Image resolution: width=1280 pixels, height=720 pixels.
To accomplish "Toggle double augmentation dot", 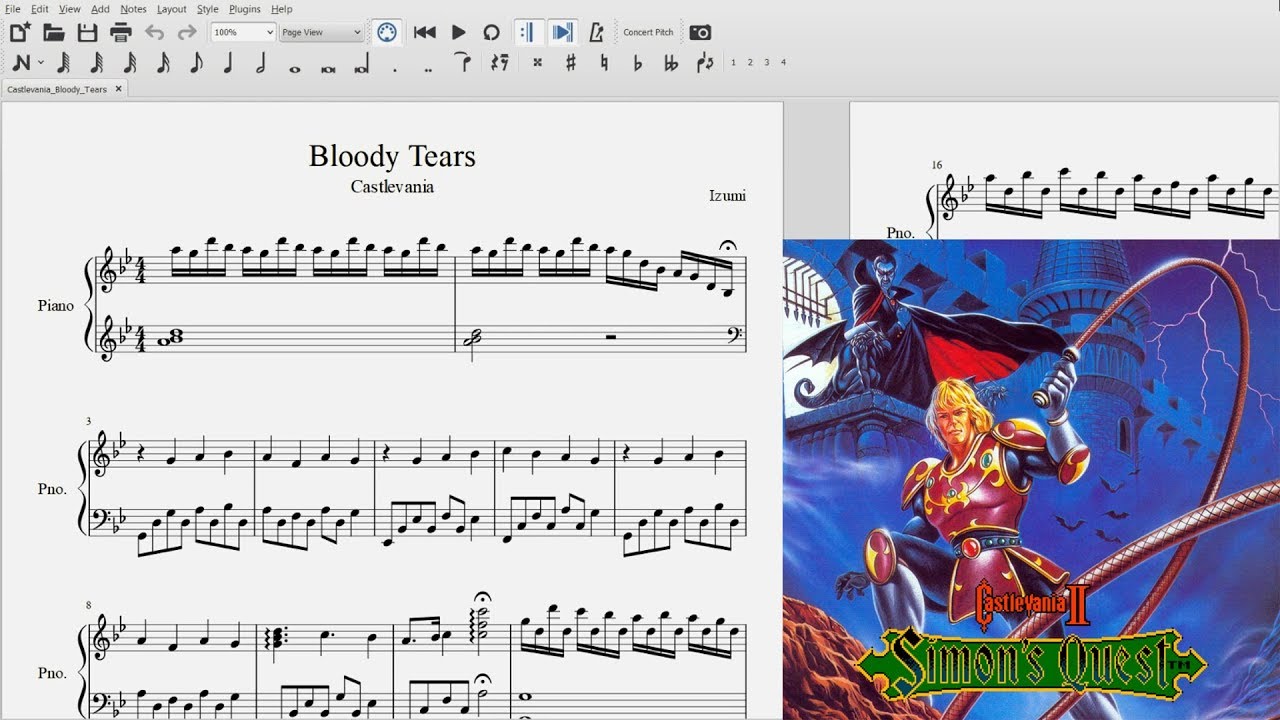I will pyautogui.click(x=428, y=70).
